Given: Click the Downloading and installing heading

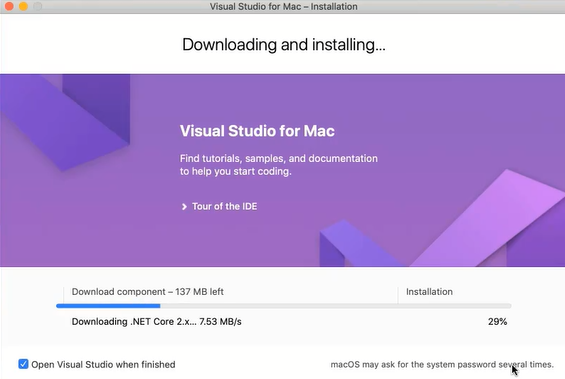Looking at the screenshot, I should click(x=284, y=45).
